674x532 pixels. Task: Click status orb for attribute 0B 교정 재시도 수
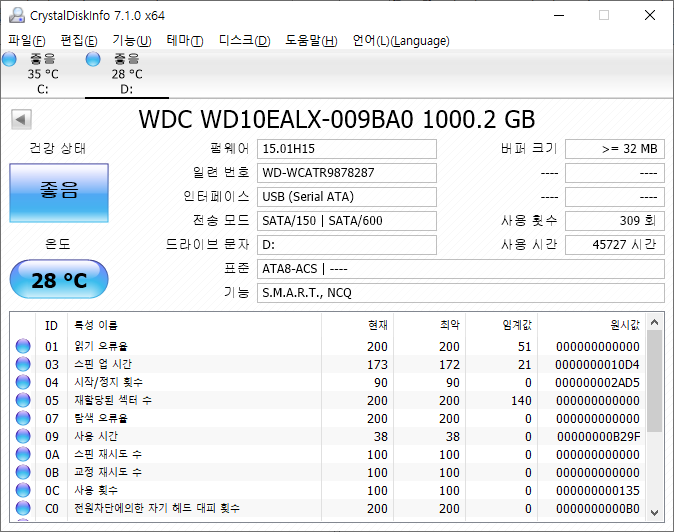(23, 472)
